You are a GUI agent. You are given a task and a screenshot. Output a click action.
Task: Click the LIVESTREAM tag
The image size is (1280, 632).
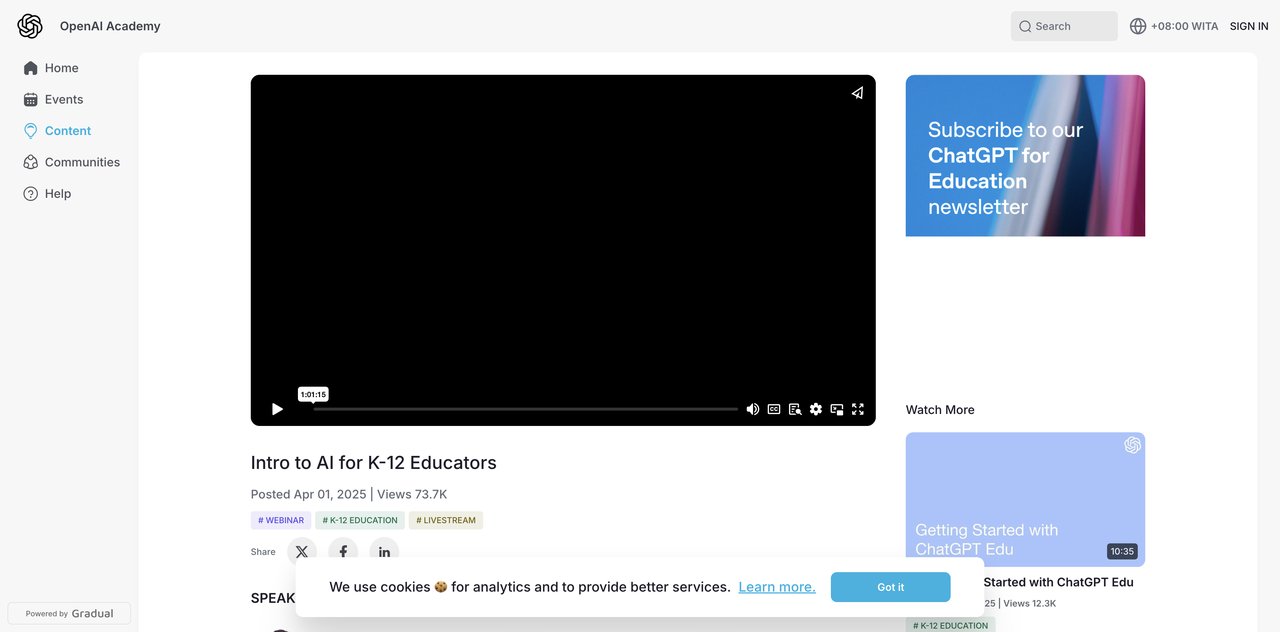(x=446, y=520)
